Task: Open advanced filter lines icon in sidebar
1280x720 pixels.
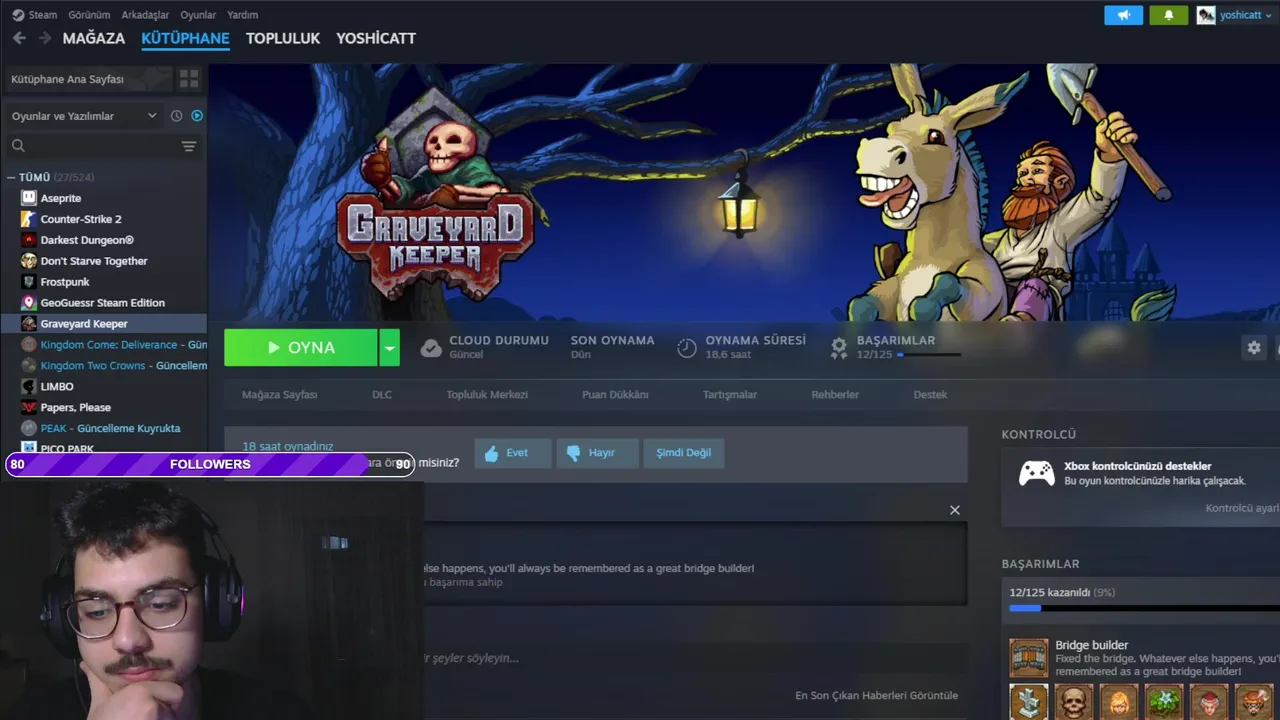Action: [x=189, y=146]
